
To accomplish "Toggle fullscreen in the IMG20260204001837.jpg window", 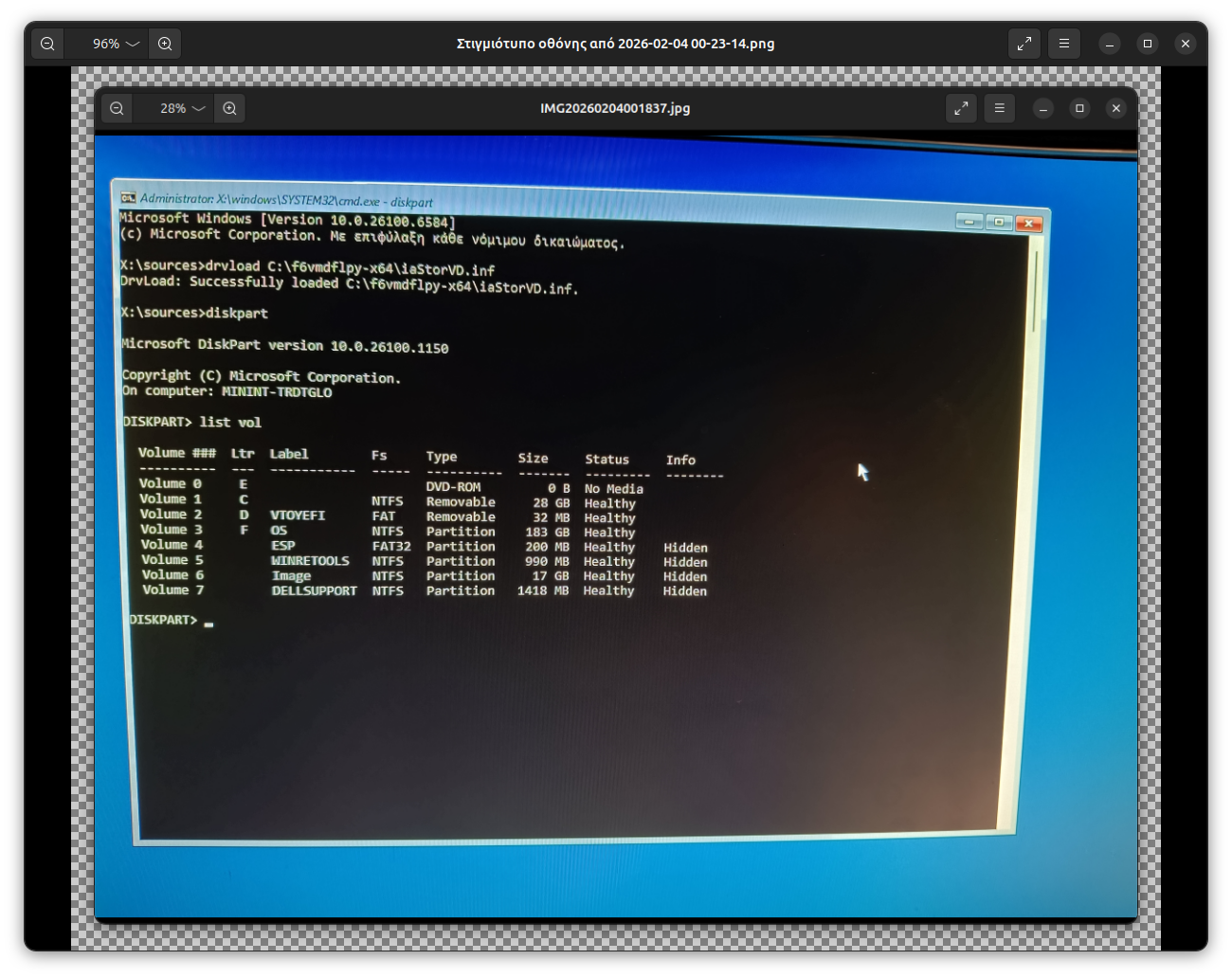I will [961, 108].
